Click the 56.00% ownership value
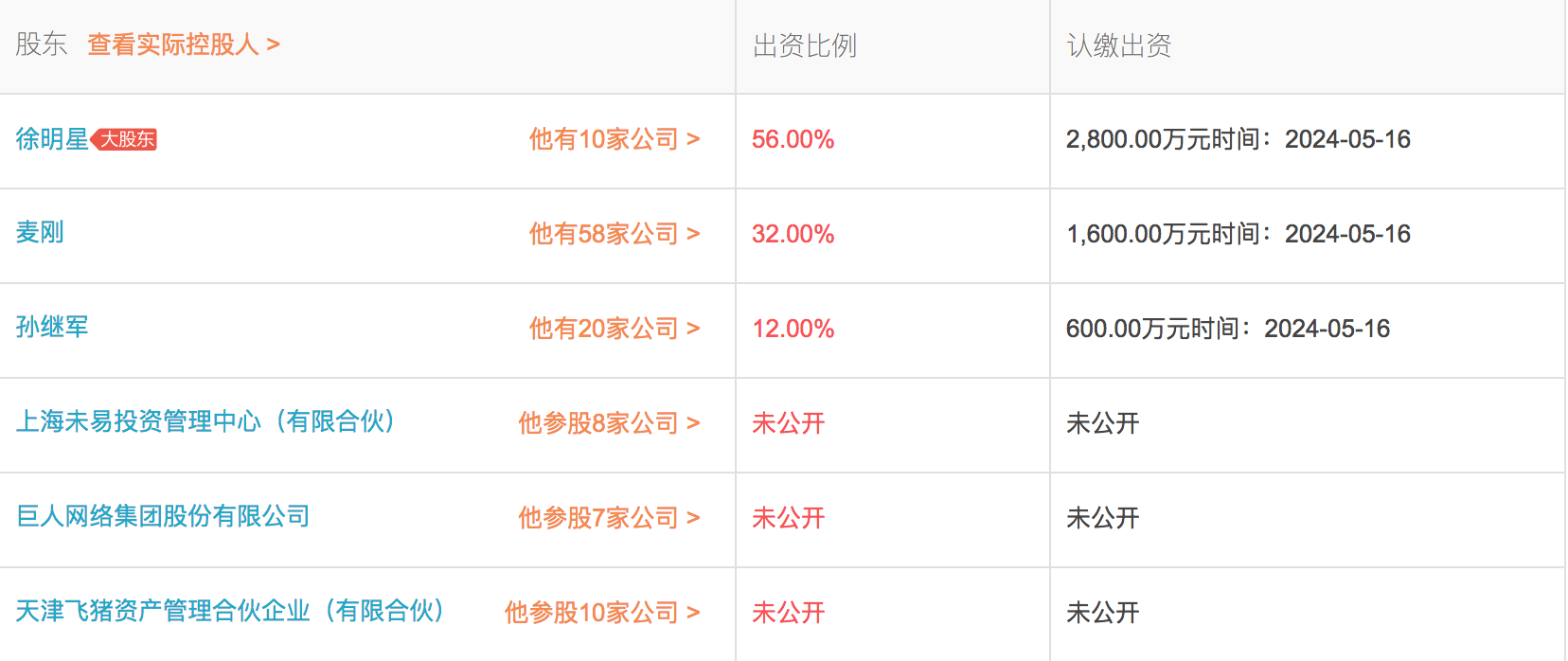 tap(793, 140)
